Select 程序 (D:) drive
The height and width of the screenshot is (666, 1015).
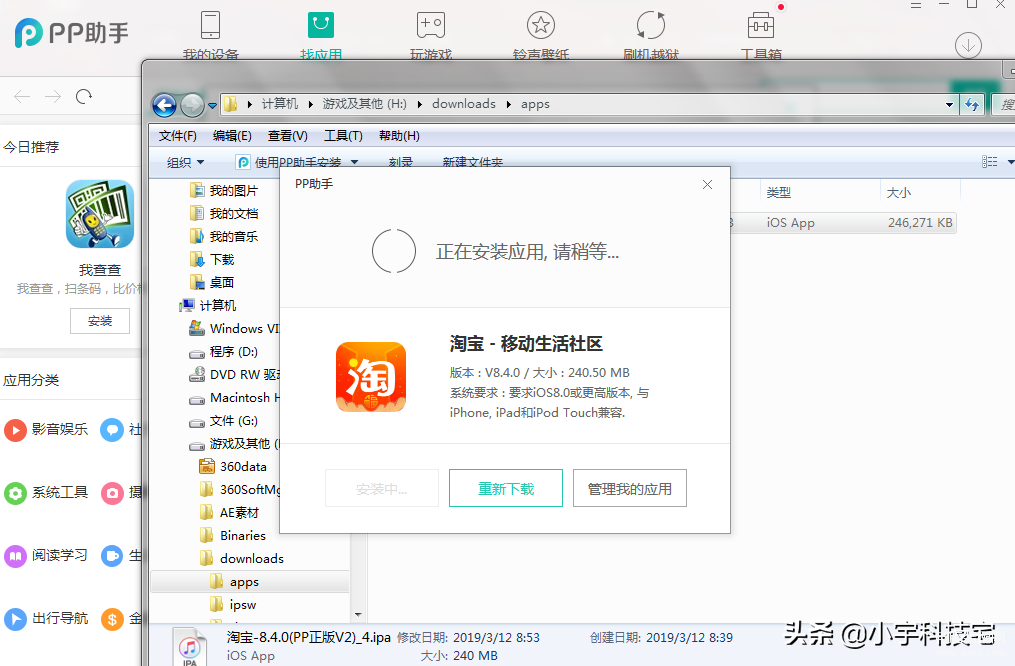(x=223, y=351)
